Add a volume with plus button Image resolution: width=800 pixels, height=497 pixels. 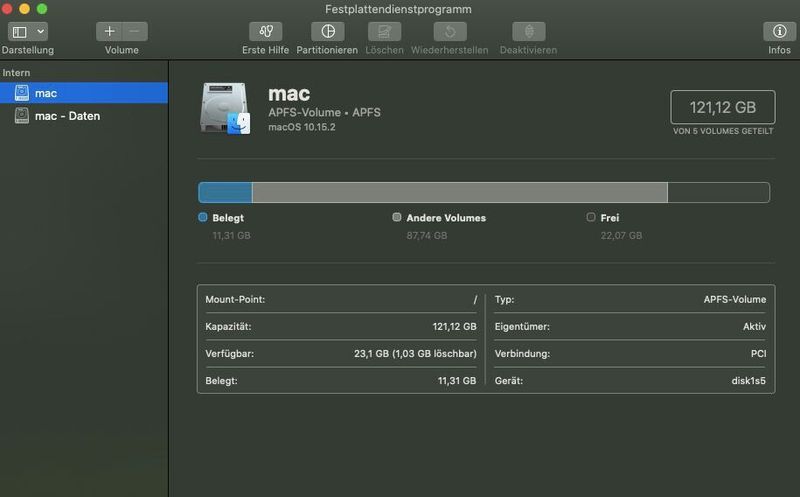pos(109,32)
